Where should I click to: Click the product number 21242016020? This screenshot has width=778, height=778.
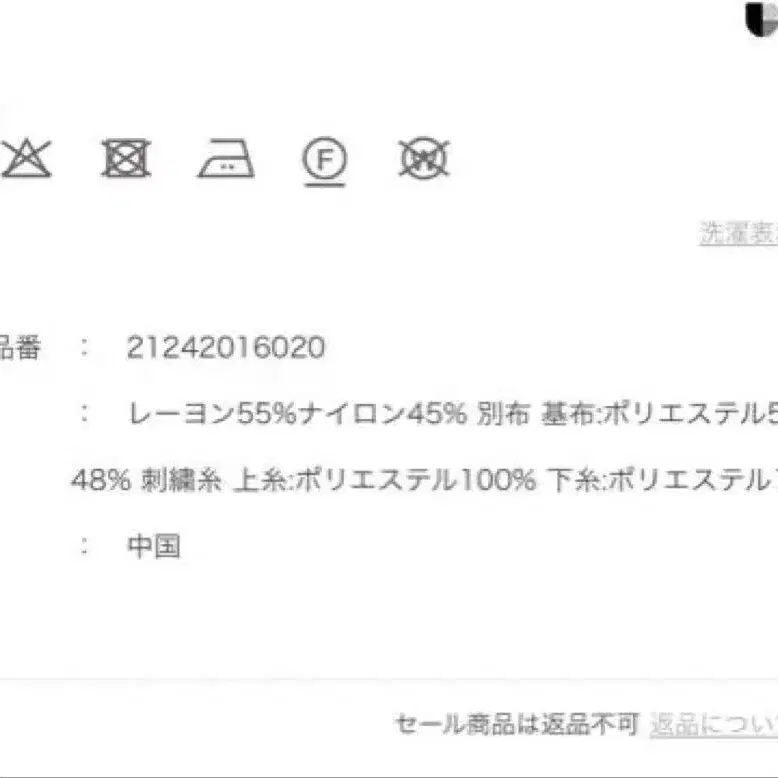click(x=226, y=347)
